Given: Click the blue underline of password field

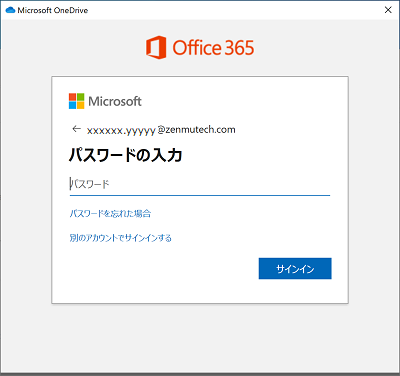Looking at the screenshot, I should click(200, 195).
